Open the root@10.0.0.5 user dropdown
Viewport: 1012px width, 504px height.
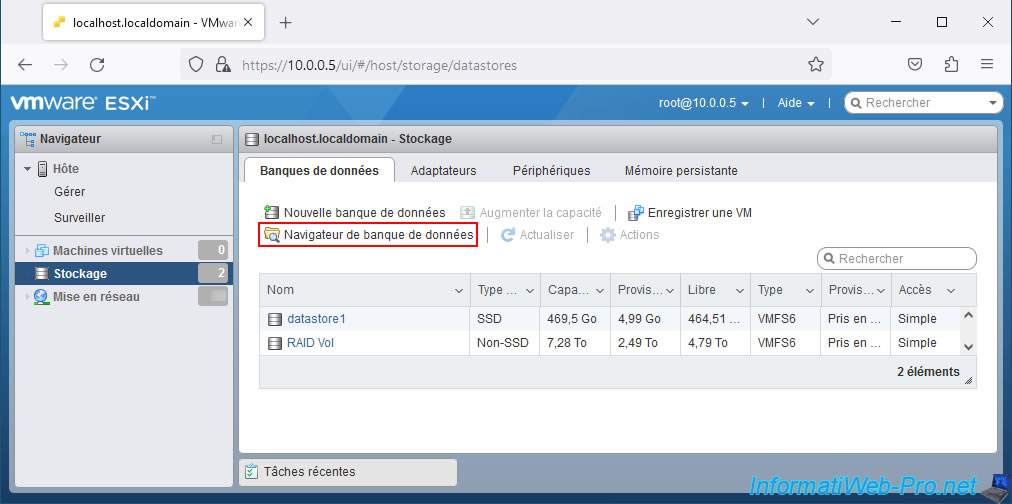point(704,103)
